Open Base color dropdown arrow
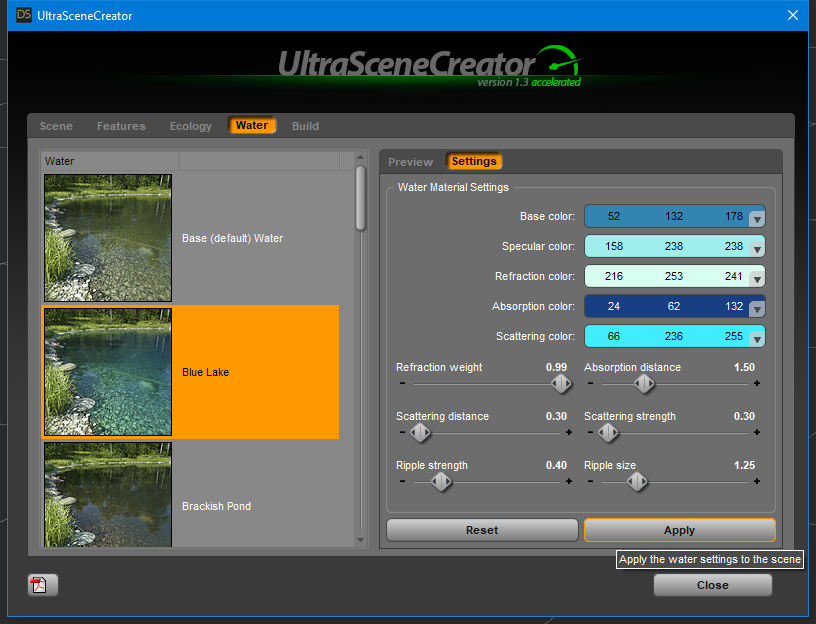 pos(757,219)
